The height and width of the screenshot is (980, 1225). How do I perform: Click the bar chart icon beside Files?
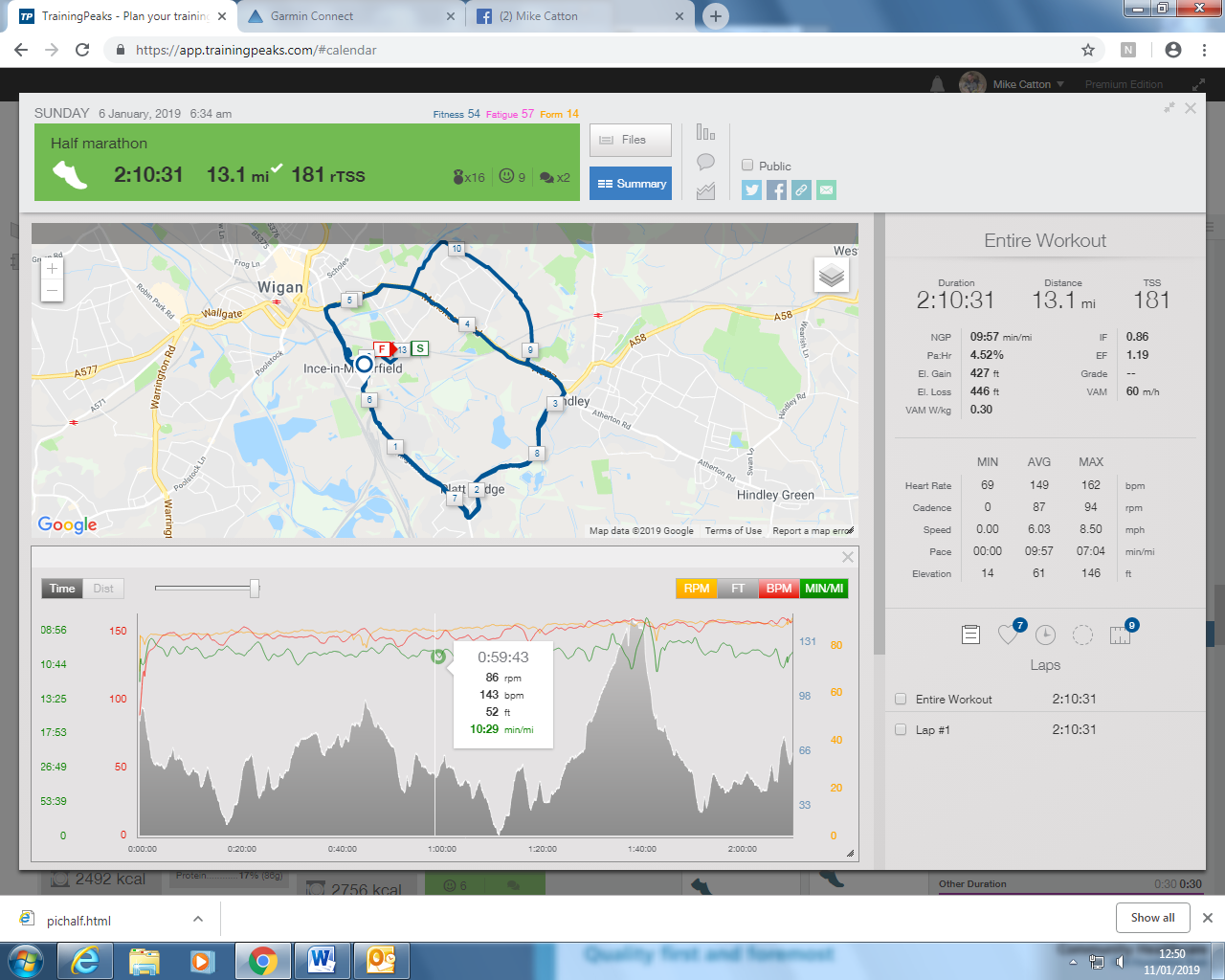click(705, 133)
